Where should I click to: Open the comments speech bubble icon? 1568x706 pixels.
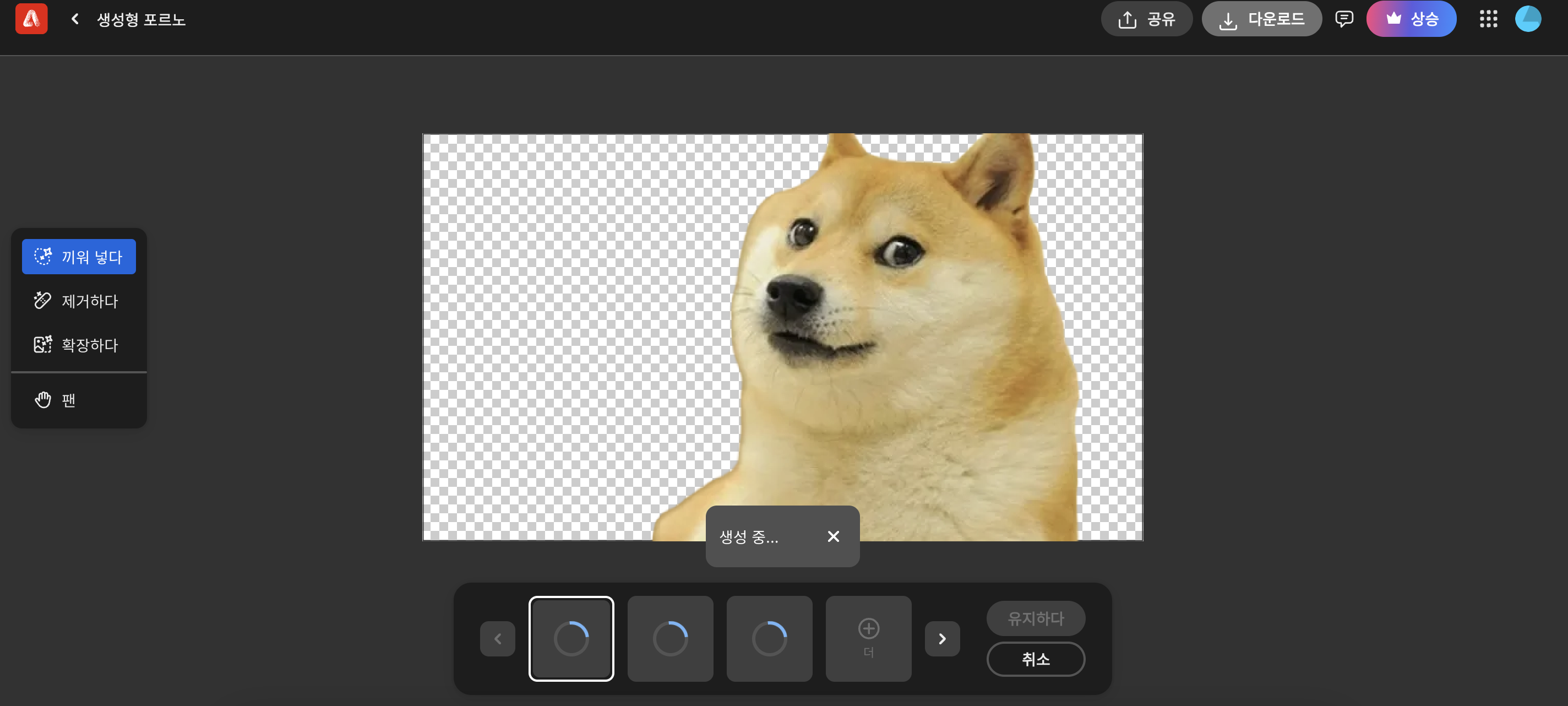pos(1343,19)
